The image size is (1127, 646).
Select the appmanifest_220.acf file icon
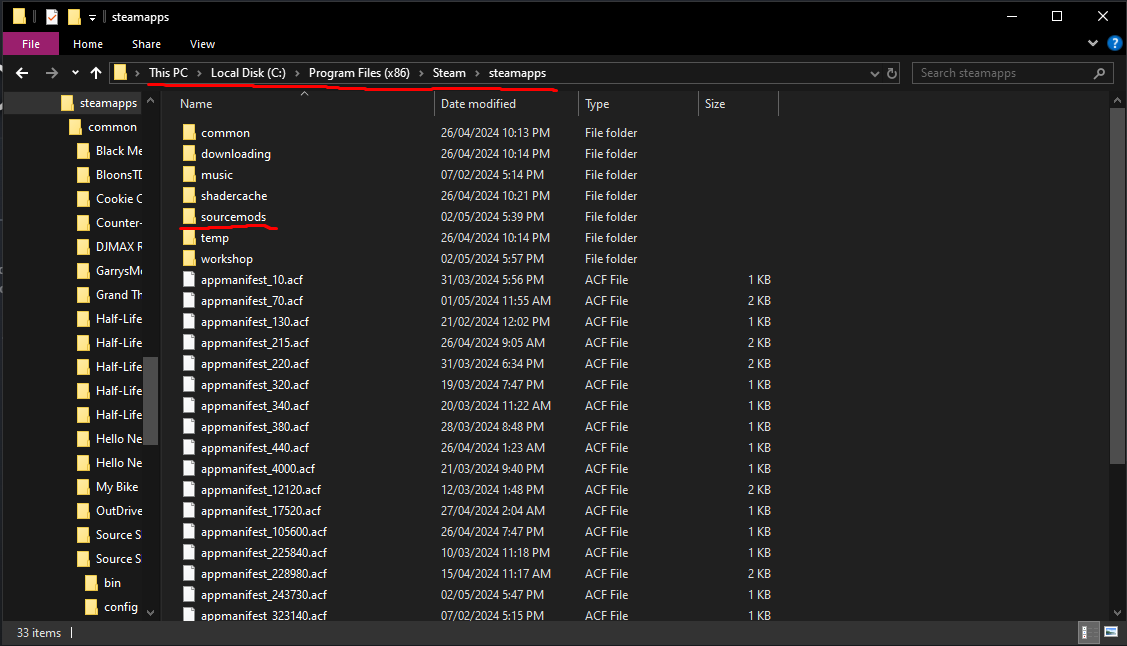pos(189,364)
